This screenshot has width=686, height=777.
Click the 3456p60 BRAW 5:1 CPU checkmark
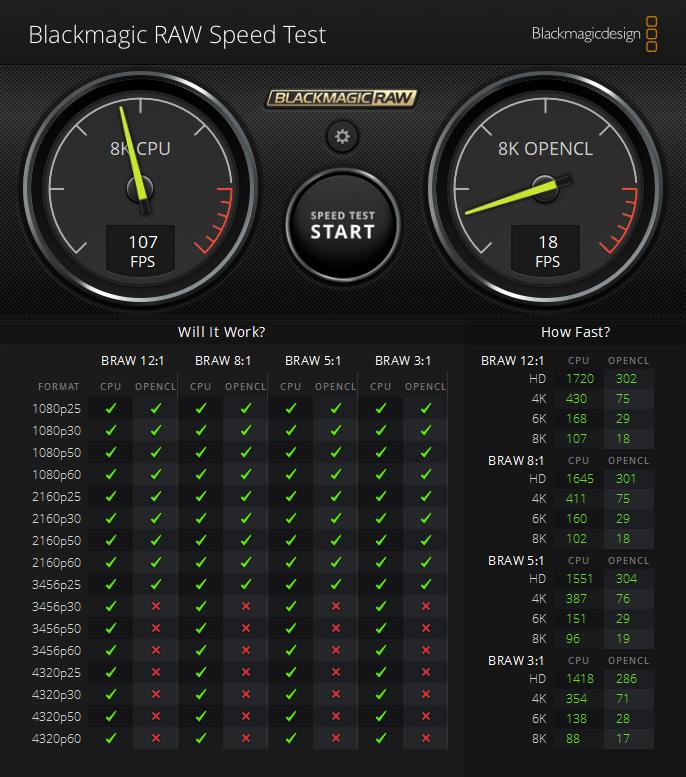(x=291, y=650)
